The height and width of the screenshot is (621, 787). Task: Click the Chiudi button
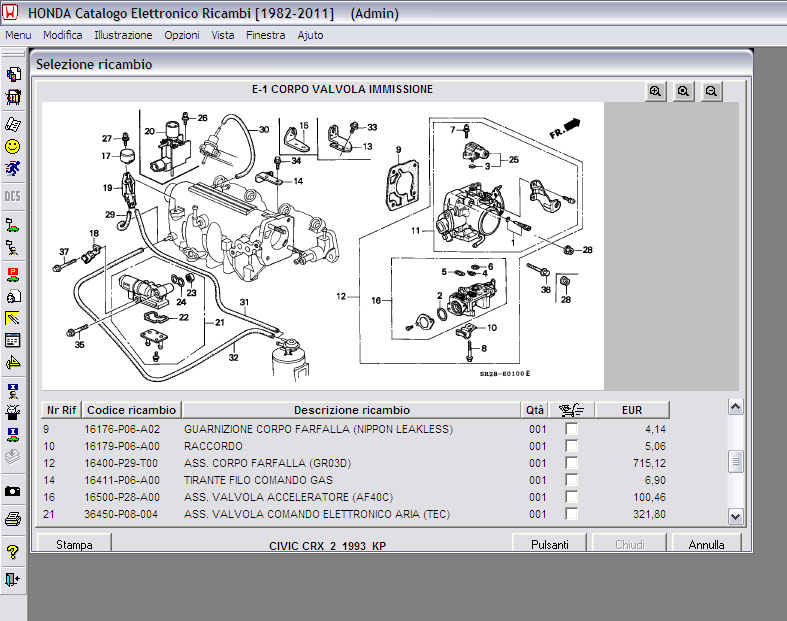point(629,544)
